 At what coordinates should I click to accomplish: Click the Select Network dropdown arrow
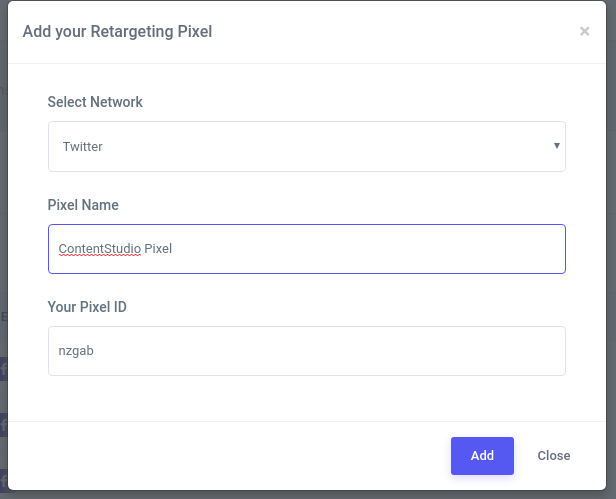(556, 146)
